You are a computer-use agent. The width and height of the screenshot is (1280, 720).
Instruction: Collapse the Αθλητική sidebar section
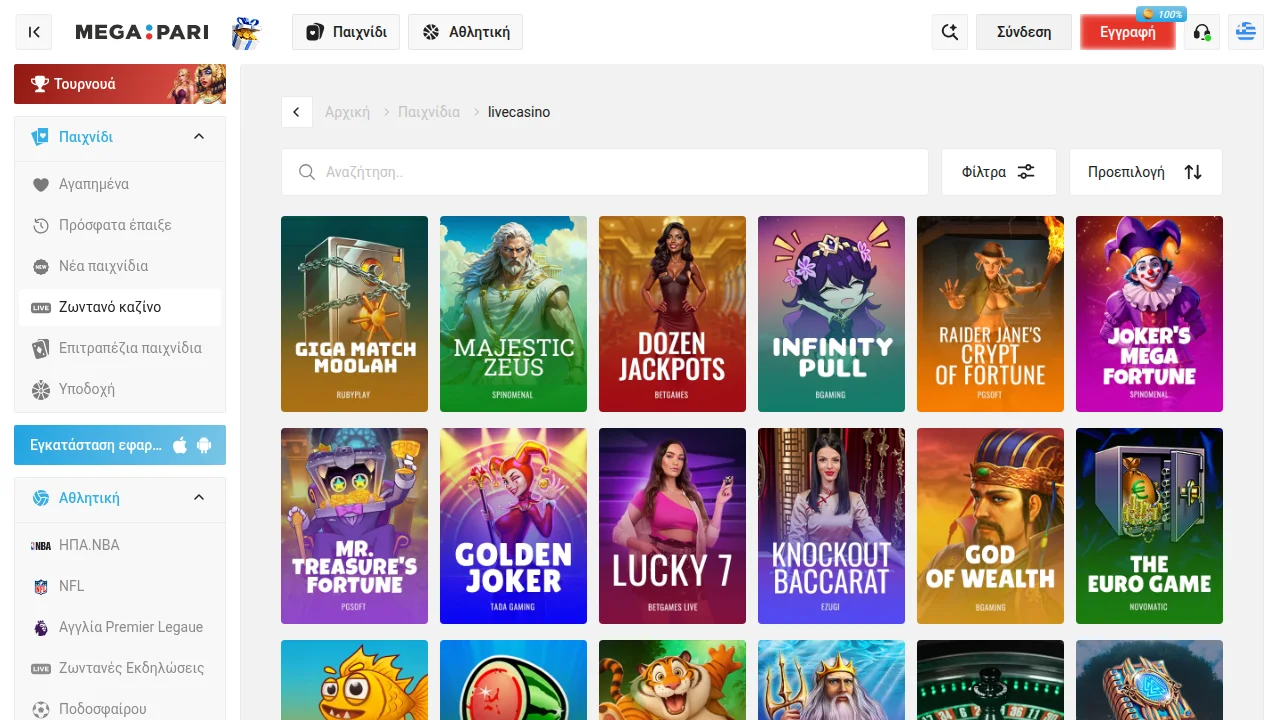click(x=198, y=498)
